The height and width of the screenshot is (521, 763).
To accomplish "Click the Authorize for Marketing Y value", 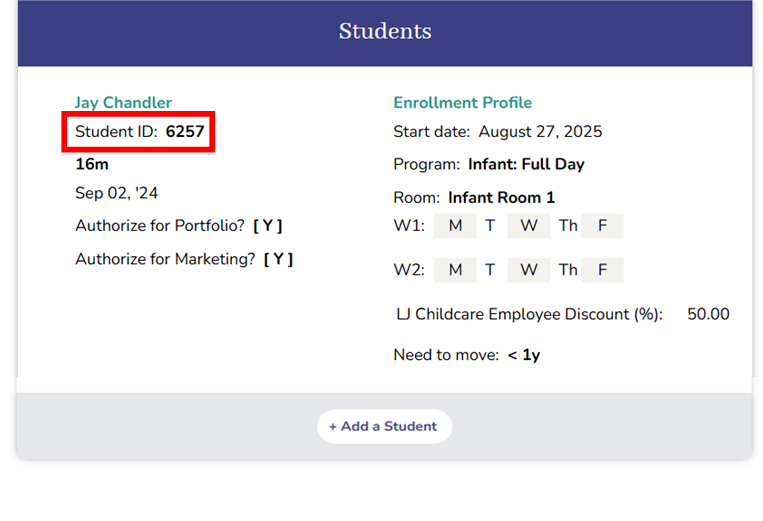I will coord(278,259).
